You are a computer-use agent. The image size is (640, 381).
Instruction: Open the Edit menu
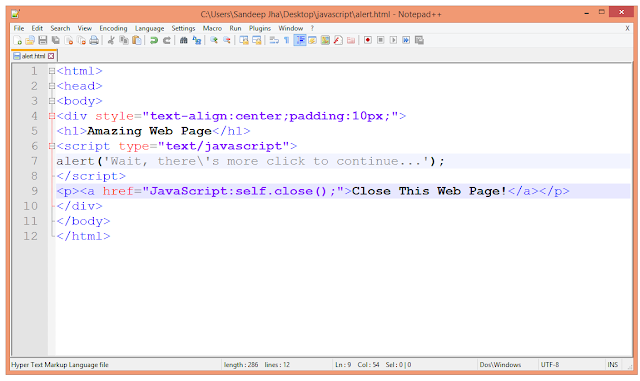[x=37, y=28]
